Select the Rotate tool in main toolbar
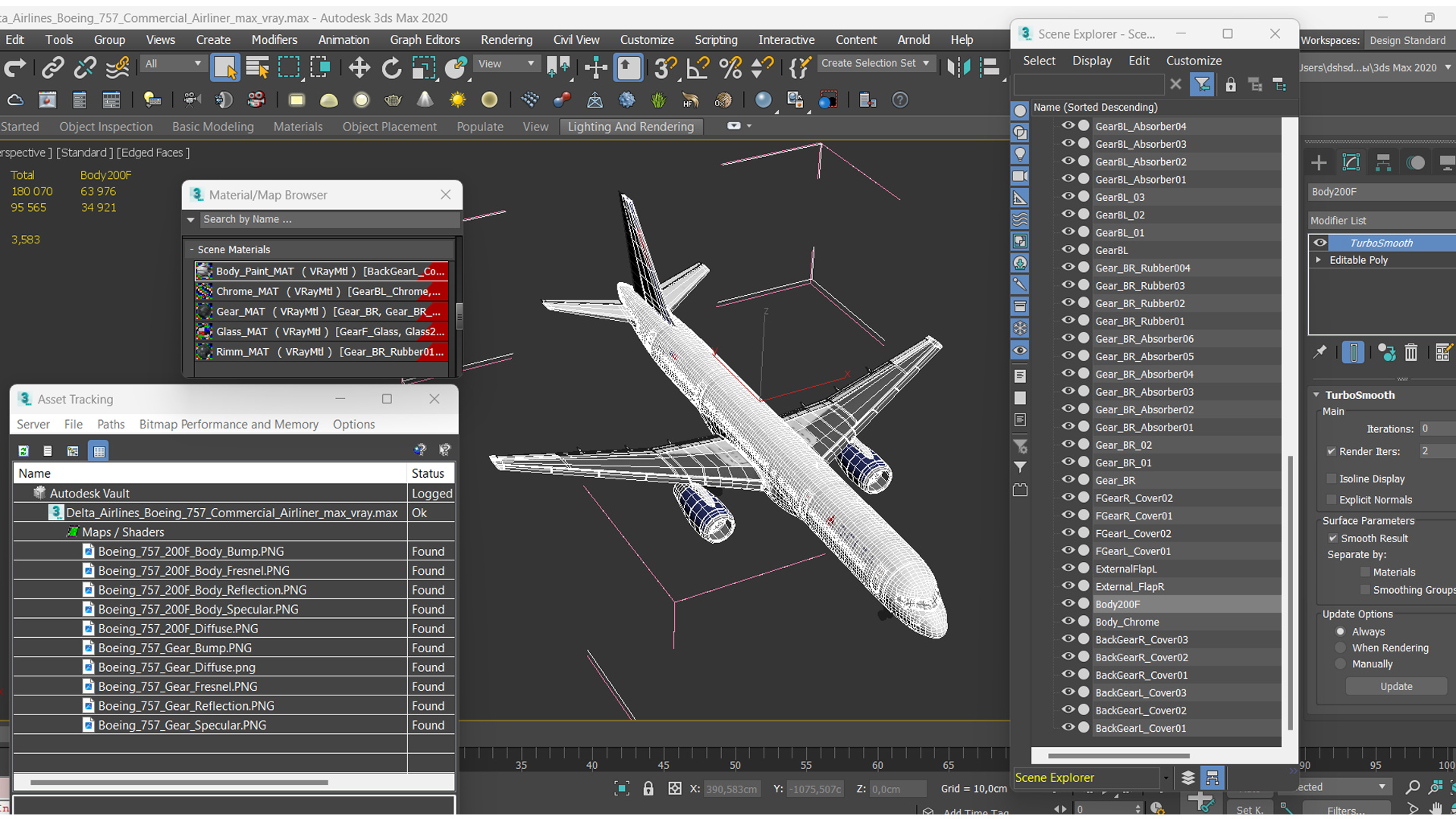The height and width of the screenshot is (819, 1456). point(391,67)
